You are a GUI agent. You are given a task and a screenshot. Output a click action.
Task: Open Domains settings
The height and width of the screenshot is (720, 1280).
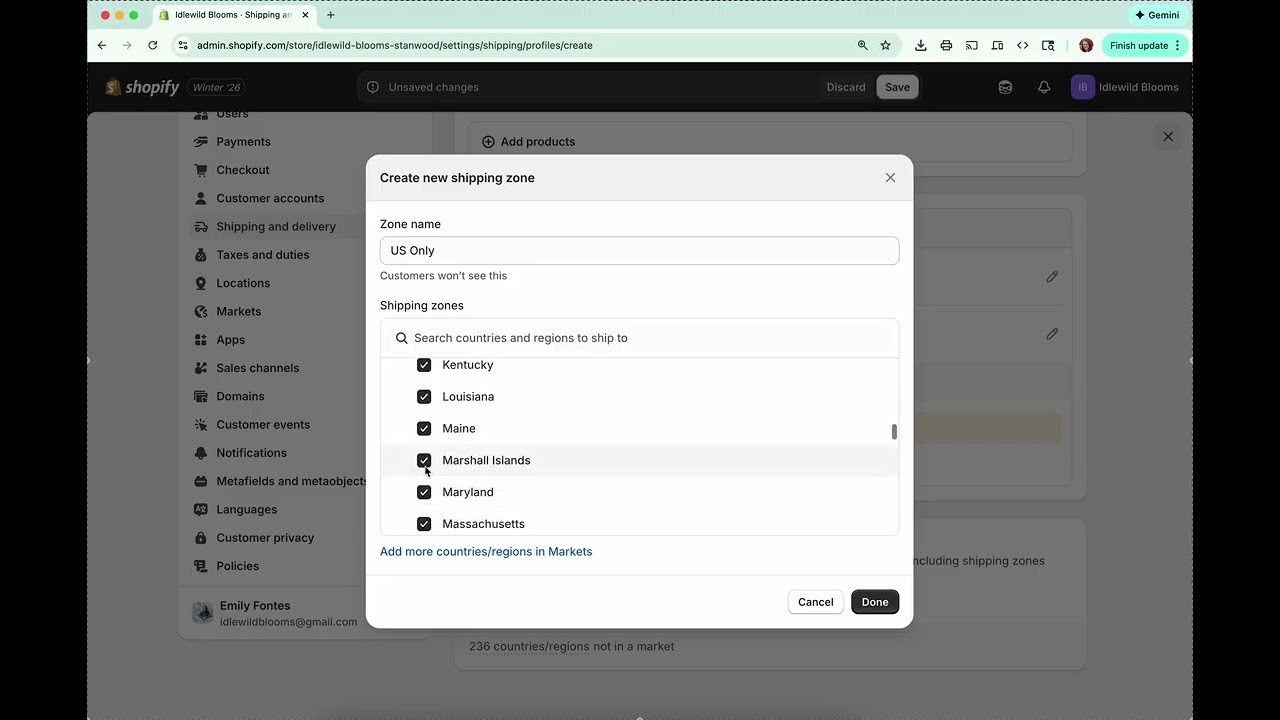coord(240,397)
